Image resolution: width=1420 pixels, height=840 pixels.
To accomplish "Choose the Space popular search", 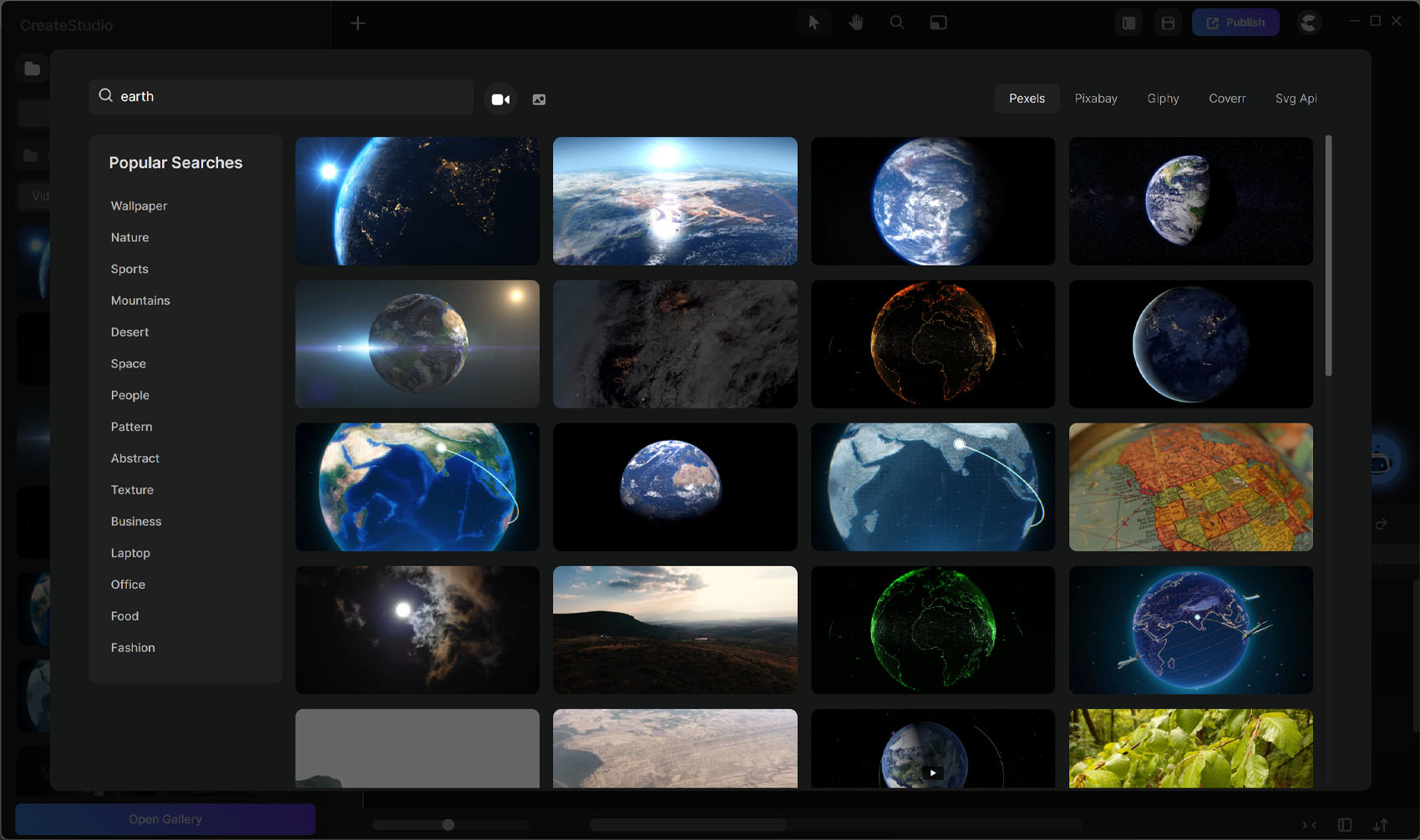I will coord(129,364).
